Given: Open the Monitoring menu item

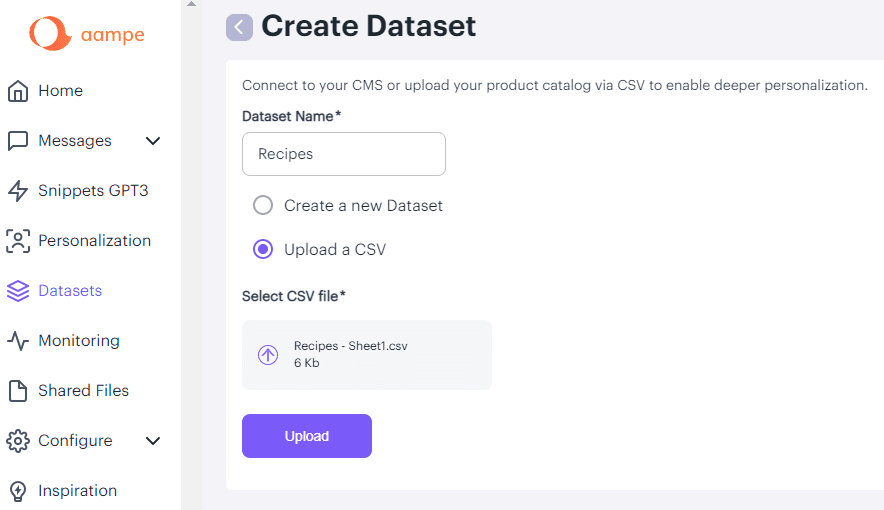Looking at the screenshot, I should point(79,341).
